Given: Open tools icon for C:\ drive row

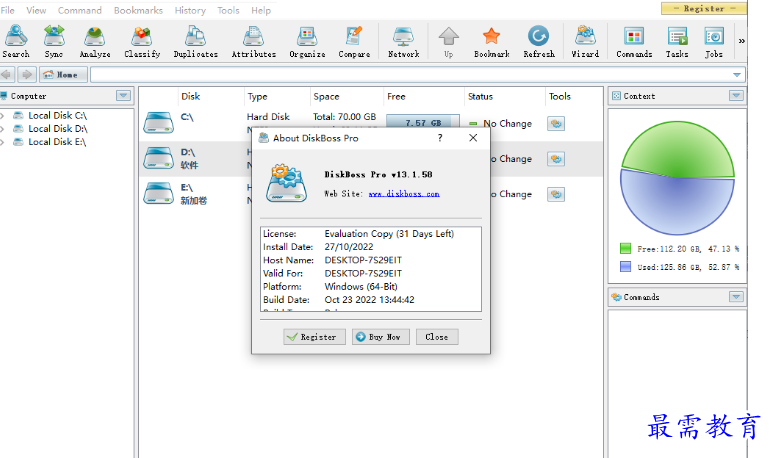Looking at the screenshot, I should click(556, 124).
